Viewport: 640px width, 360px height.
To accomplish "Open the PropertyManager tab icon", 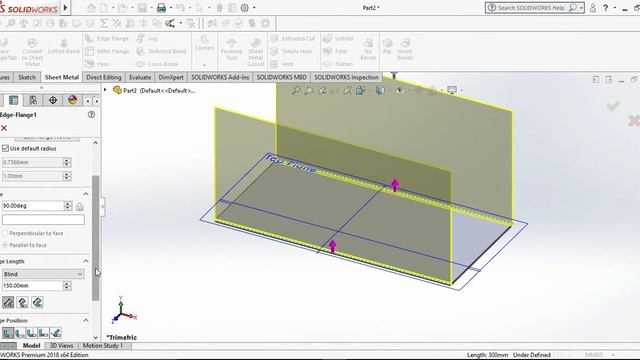I will click(13, 100).
